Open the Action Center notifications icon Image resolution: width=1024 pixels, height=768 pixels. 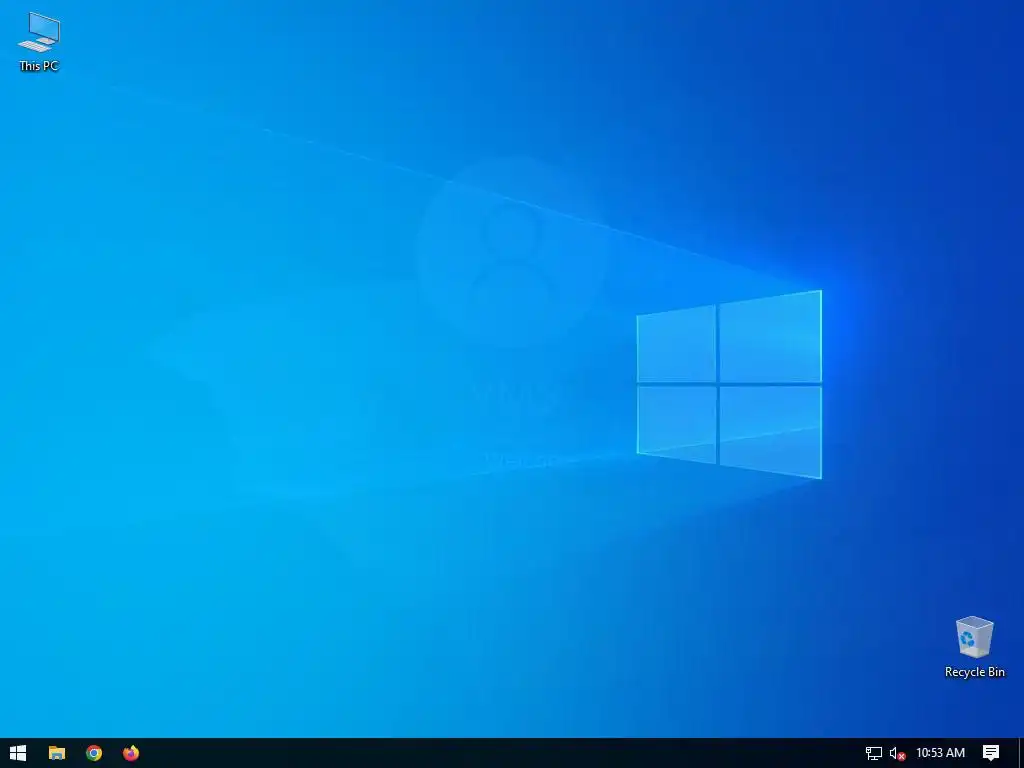pyautogui.click(x=991, y=753)
